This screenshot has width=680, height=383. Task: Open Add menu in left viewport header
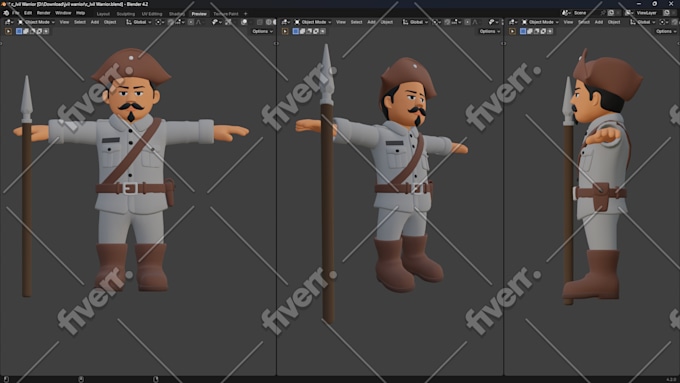pos(95,22)
